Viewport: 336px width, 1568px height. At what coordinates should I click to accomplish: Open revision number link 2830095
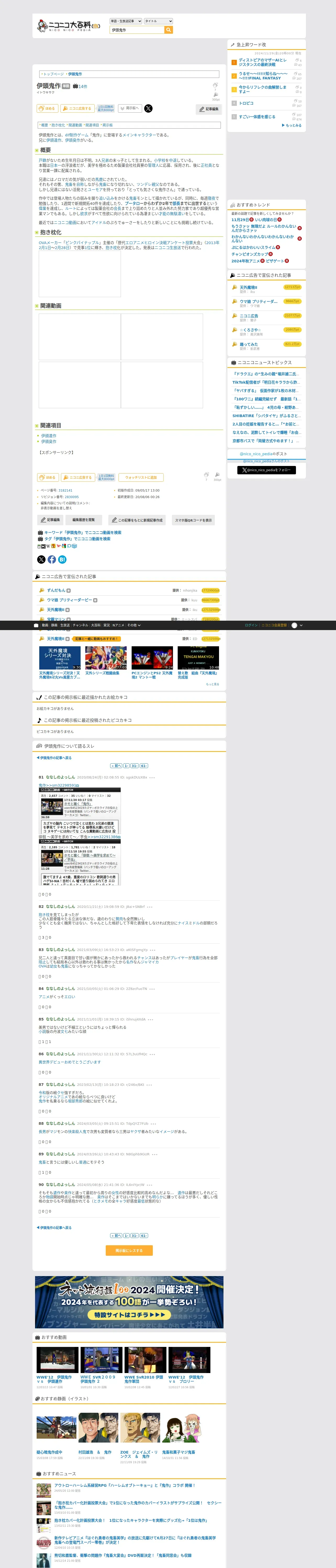[71, 497]
